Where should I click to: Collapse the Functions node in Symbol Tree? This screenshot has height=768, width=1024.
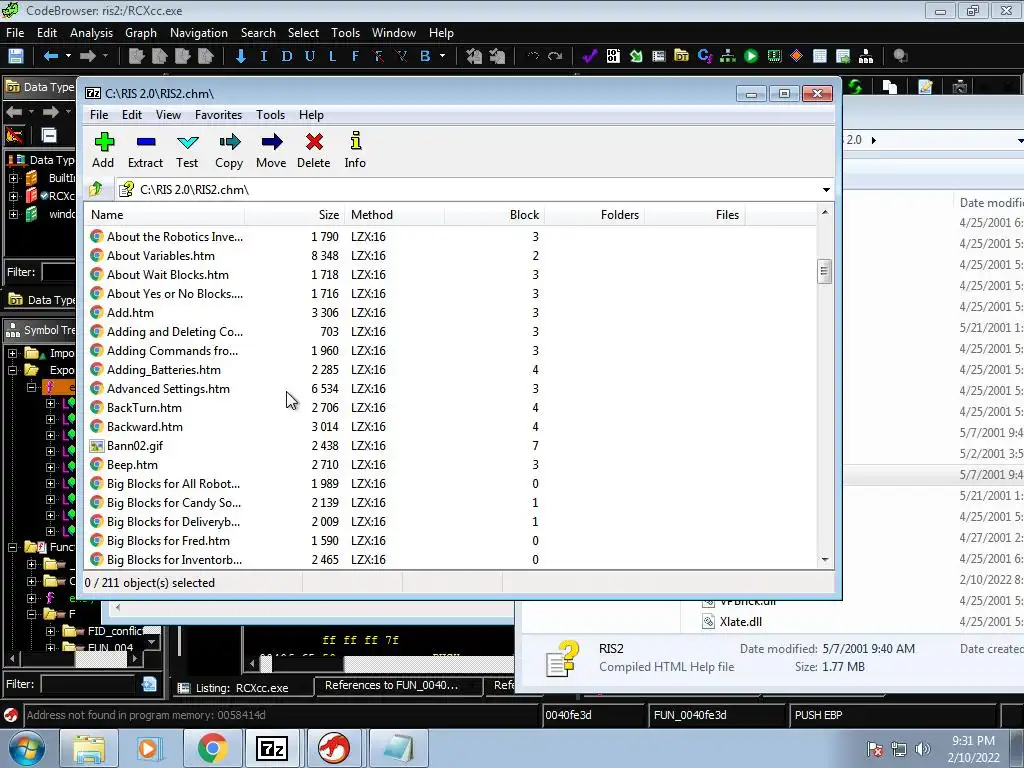coord(12,547)
